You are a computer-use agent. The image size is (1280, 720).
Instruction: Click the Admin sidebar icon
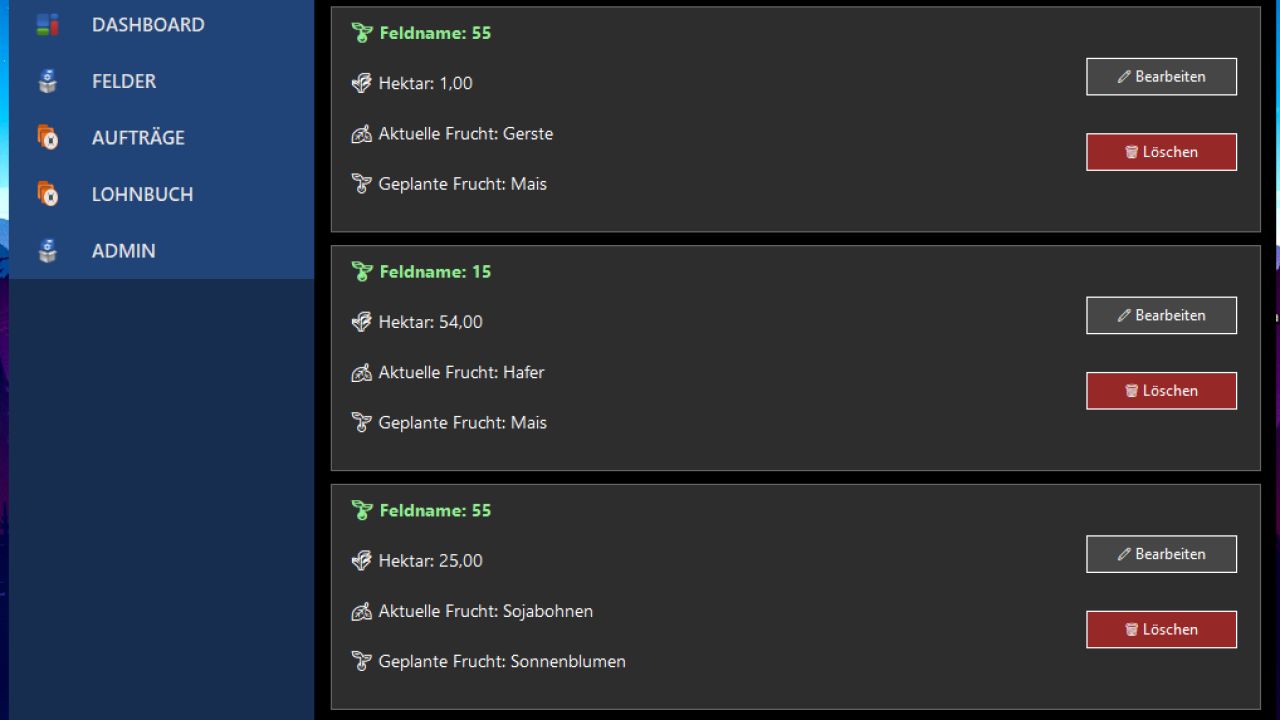(47, 251)
